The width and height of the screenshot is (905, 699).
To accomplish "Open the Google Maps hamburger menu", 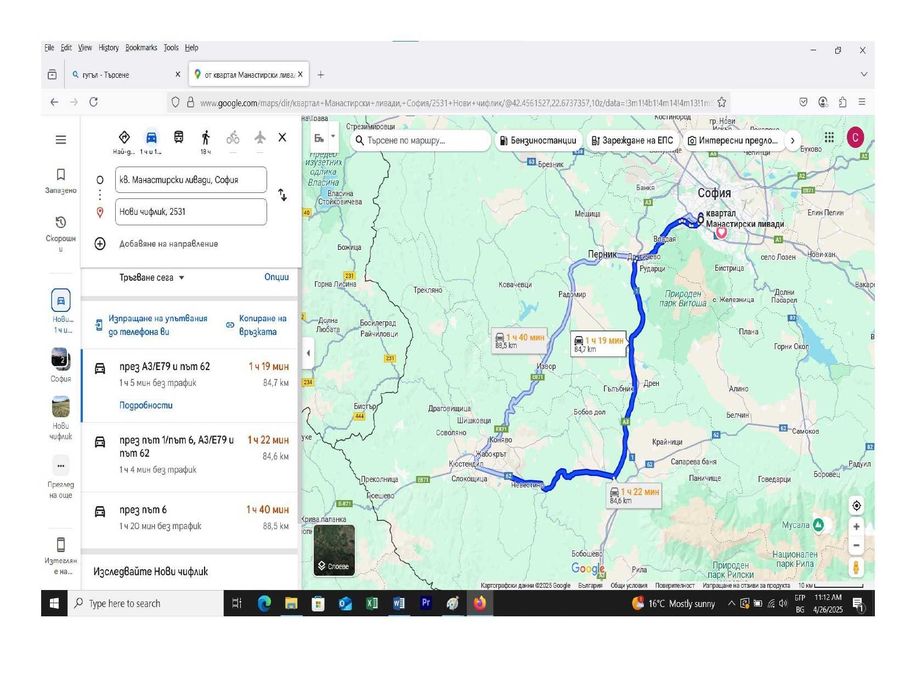I will tap(61, 140).
